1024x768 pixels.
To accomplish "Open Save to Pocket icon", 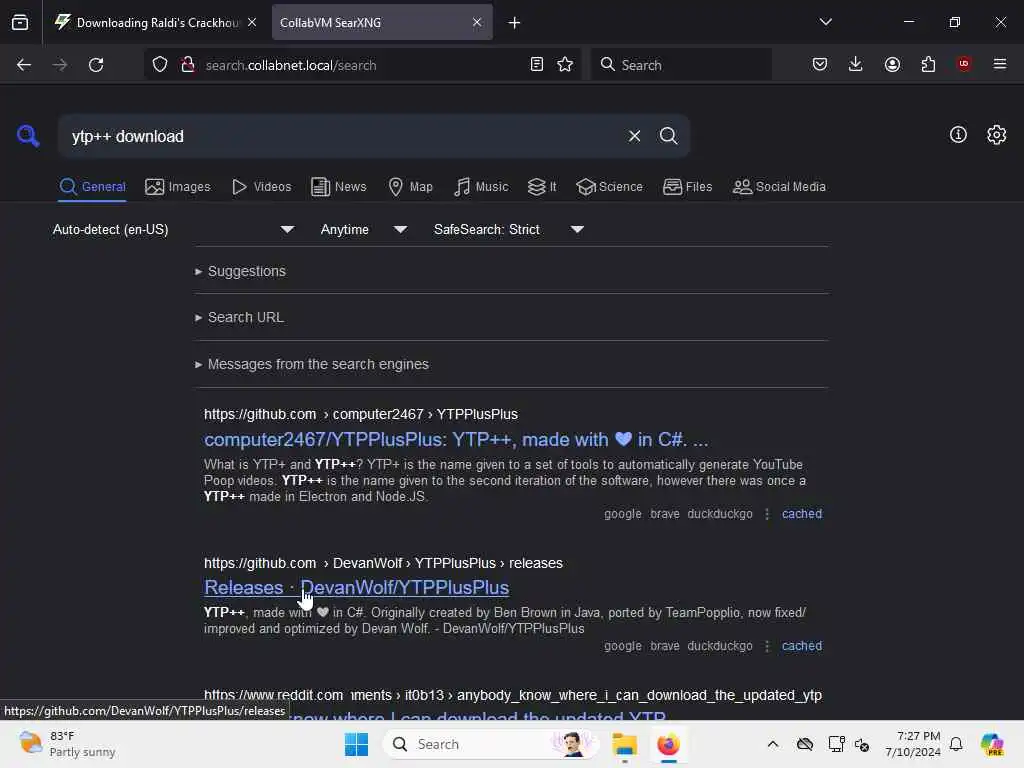I will [820, 64].
